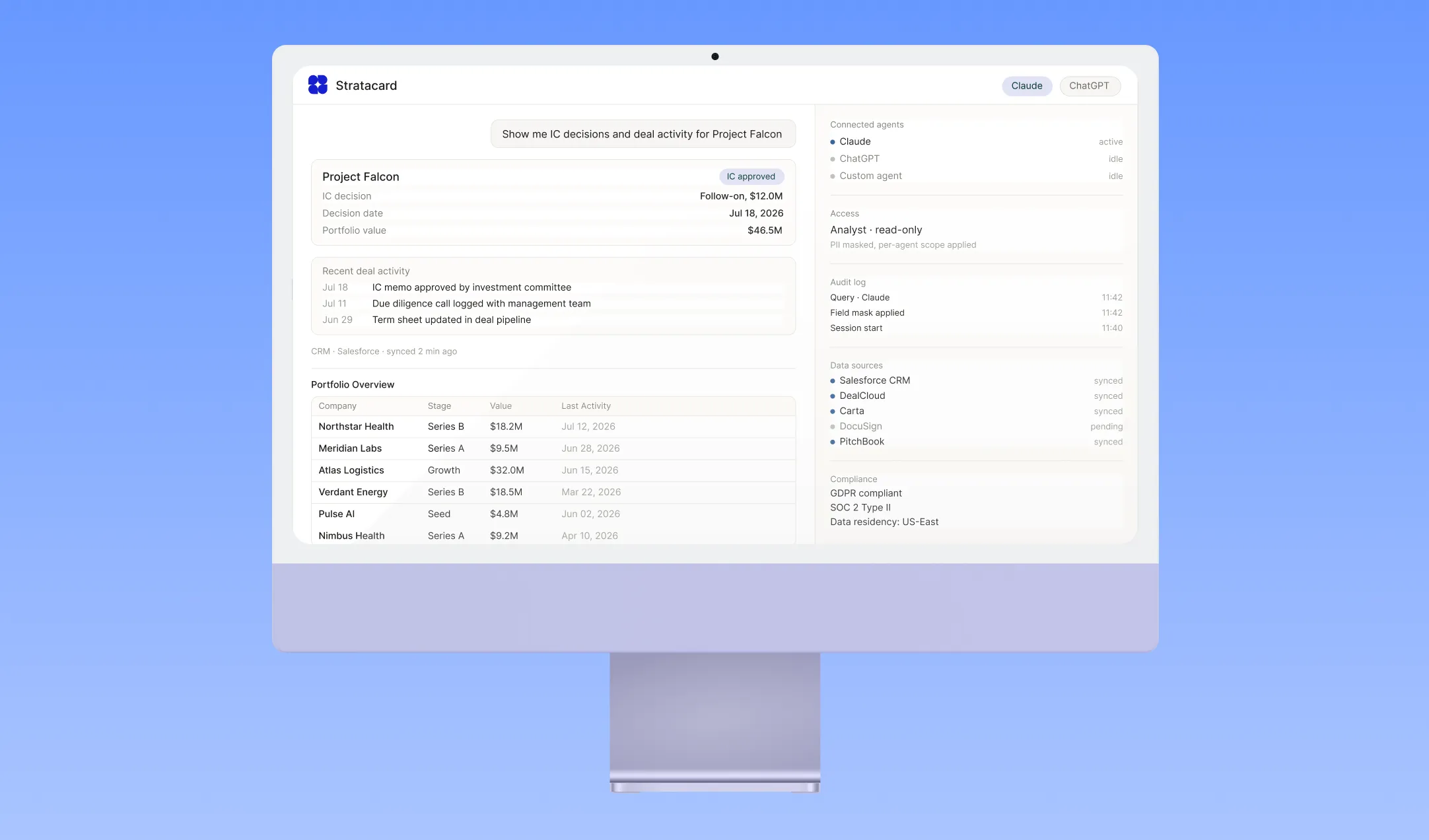Viewport: 1429px width, 840px height.
Task: Click the ChatGPT idle status dot
Action: (833, 159)
